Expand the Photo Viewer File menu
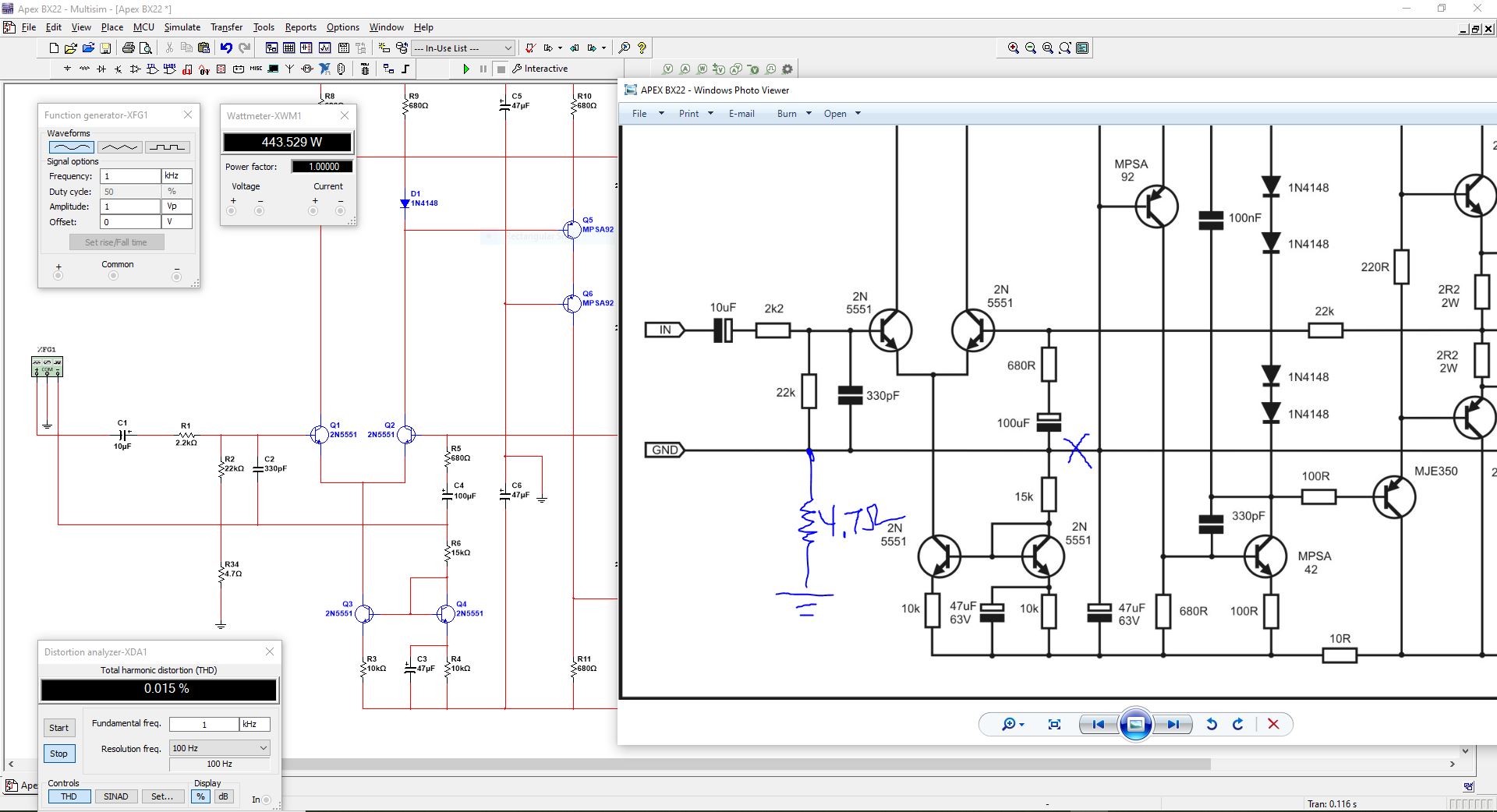The height and width of the screenshot is (812, 1497). point(647,114)
